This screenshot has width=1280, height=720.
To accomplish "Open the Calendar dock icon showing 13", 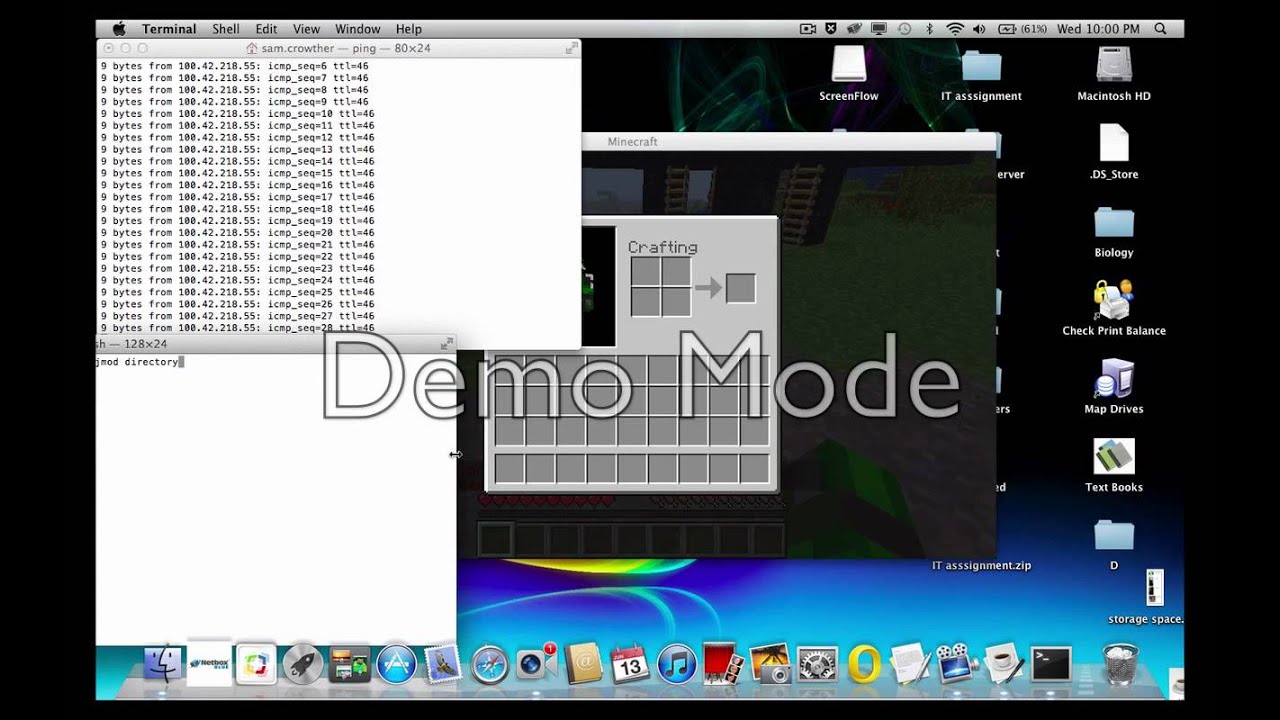I will [x=630, y=664].
